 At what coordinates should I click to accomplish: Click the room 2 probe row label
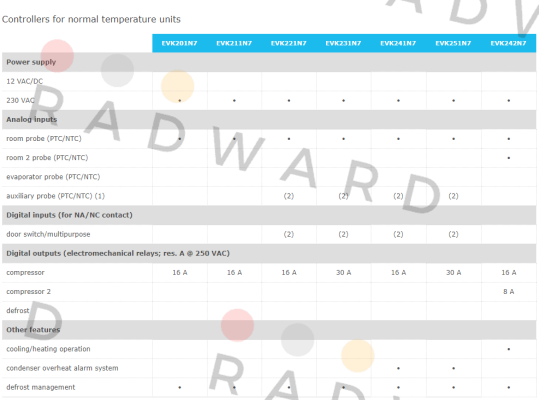(47, 158)
